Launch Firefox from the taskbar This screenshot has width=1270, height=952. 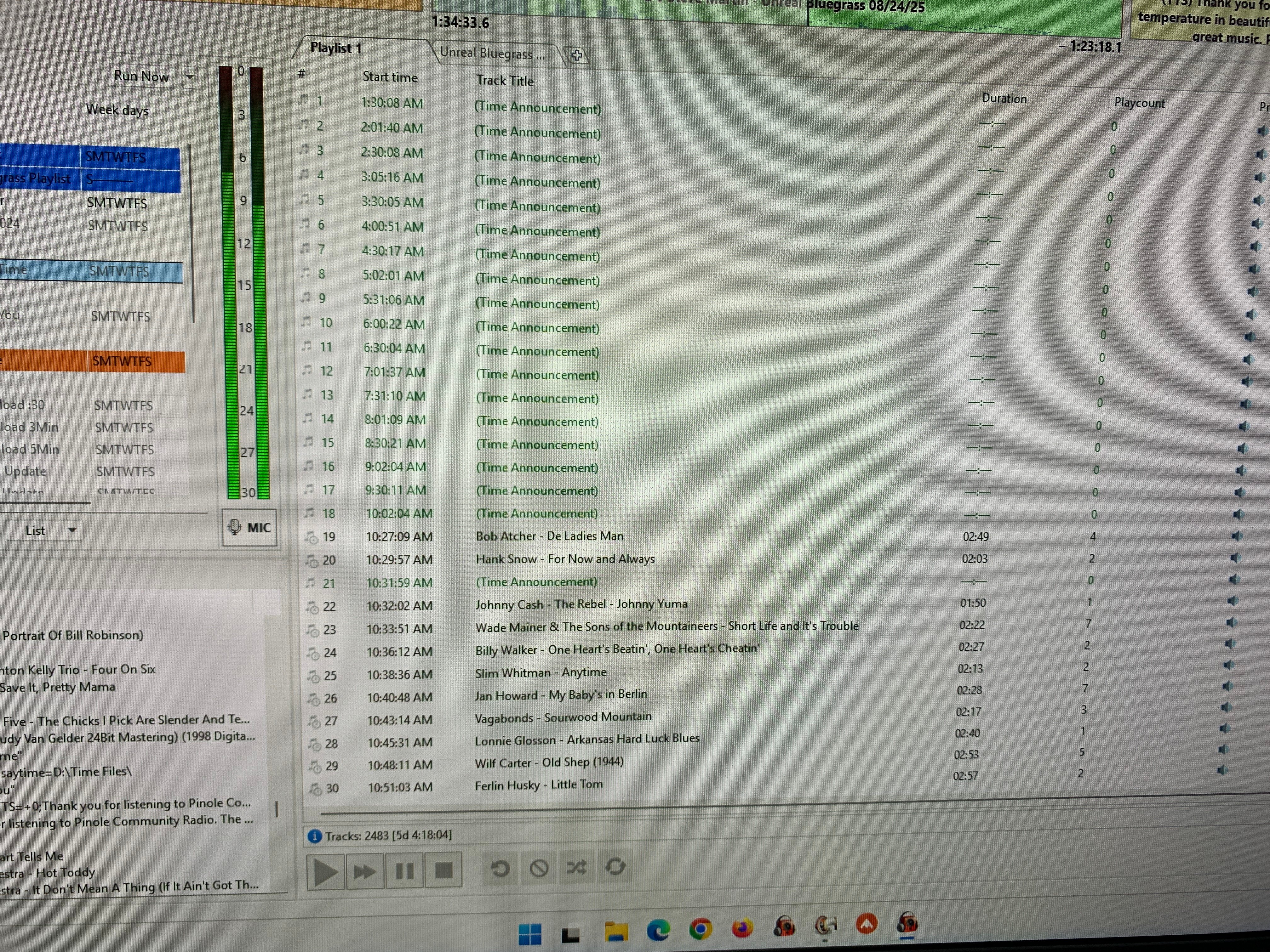click(742, 927)
